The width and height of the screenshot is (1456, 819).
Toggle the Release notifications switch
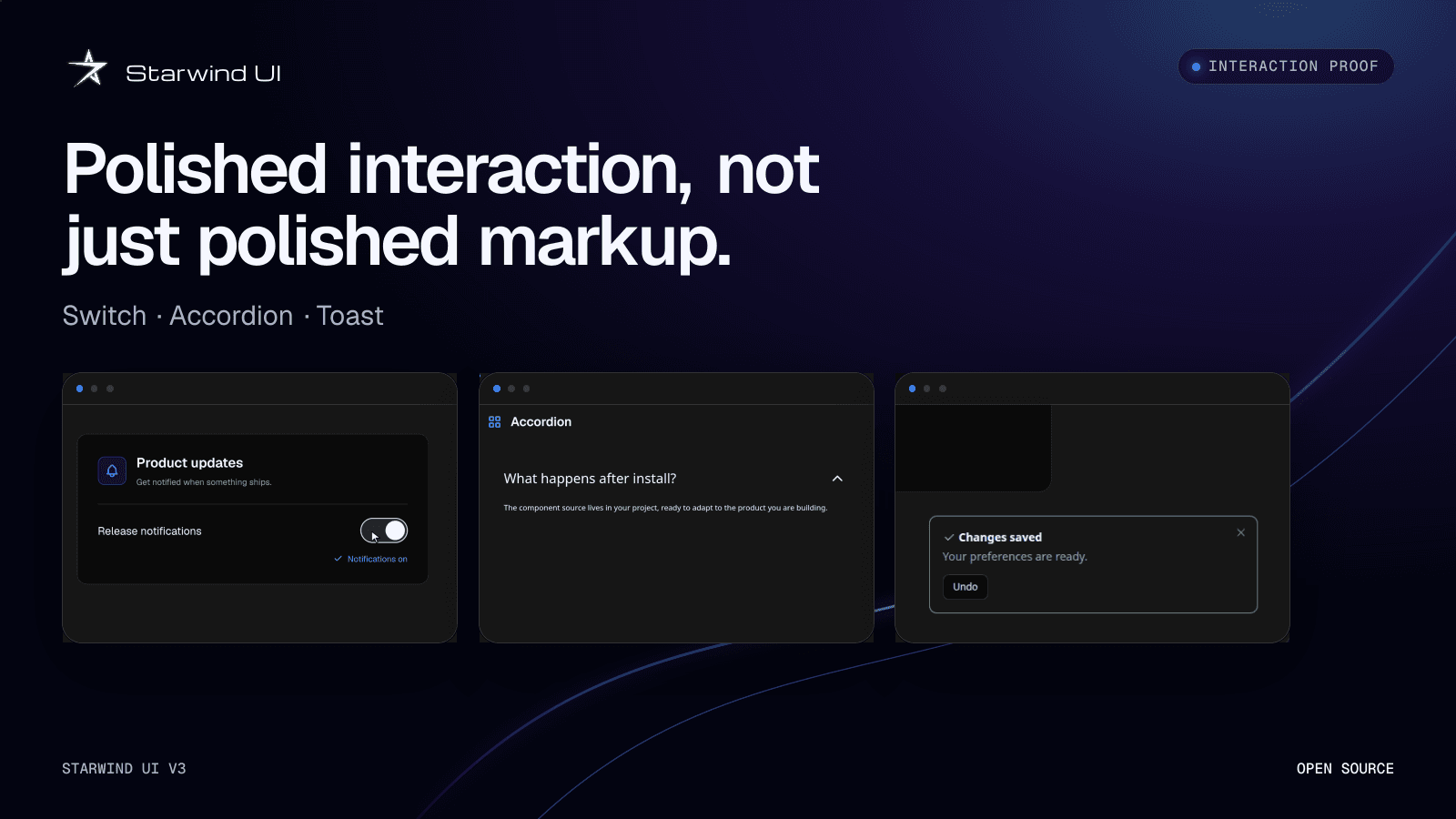384,531
